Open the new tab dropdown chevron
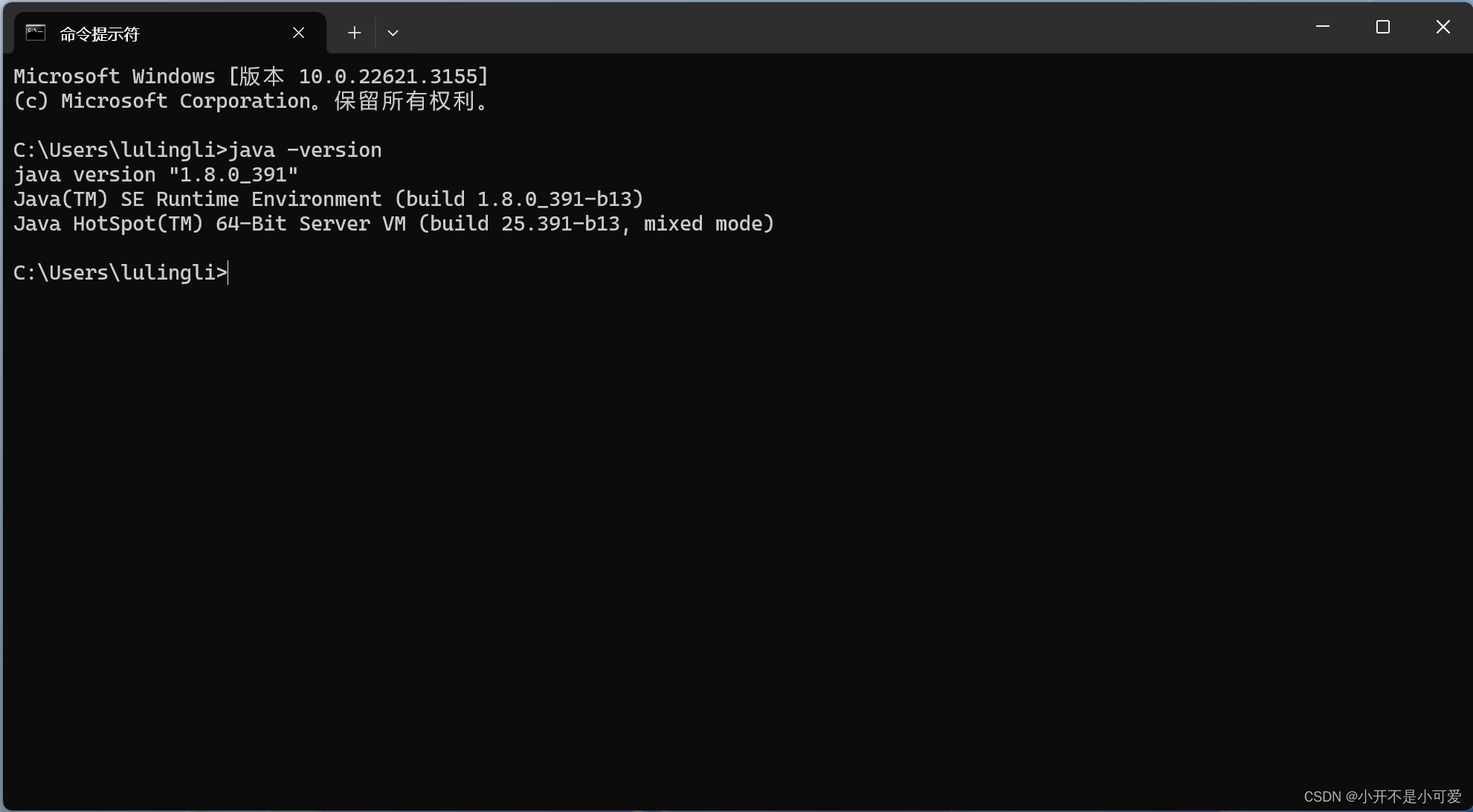 [393, 33]
